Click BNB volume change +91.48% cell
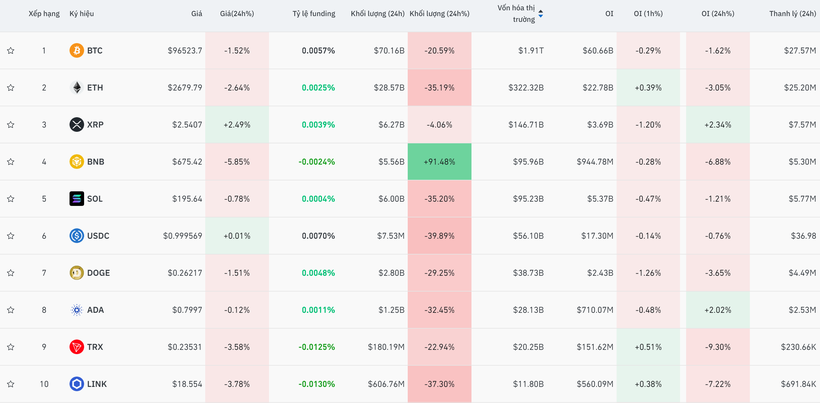820x403 pixels. point(439,162)
